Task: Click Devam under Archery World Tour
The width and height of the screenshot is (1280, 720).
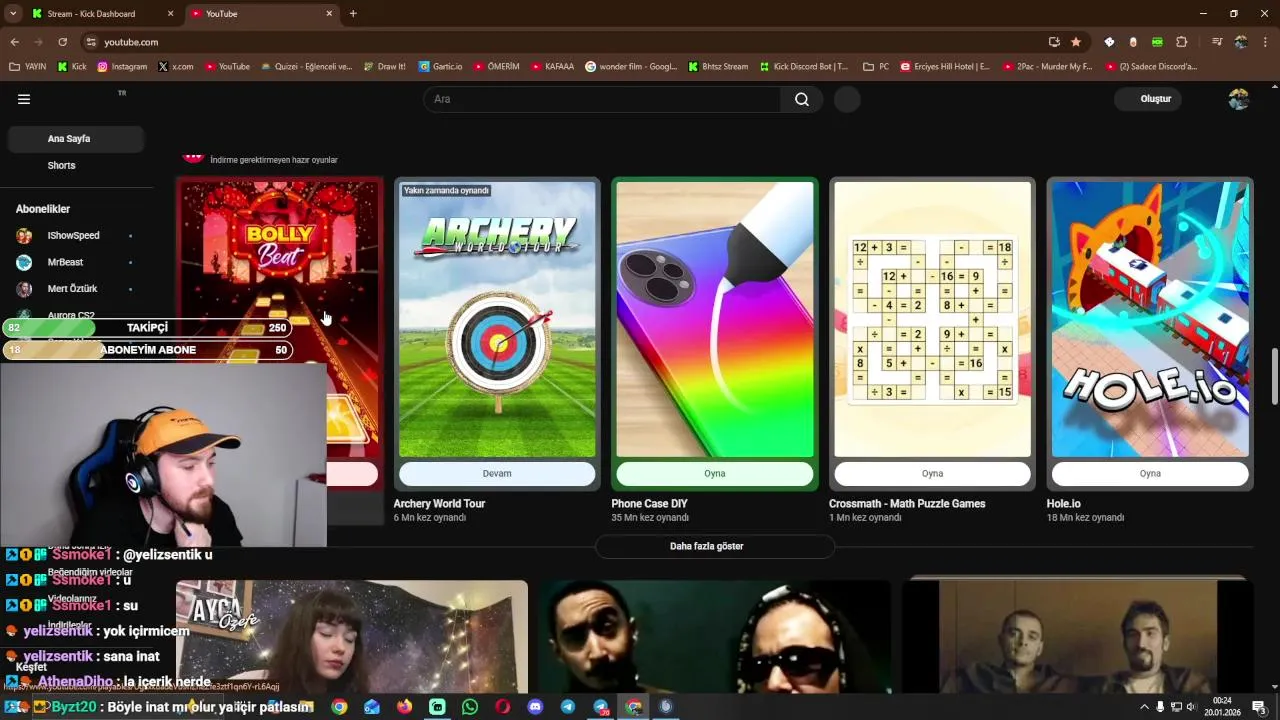Action: [497, 474]
